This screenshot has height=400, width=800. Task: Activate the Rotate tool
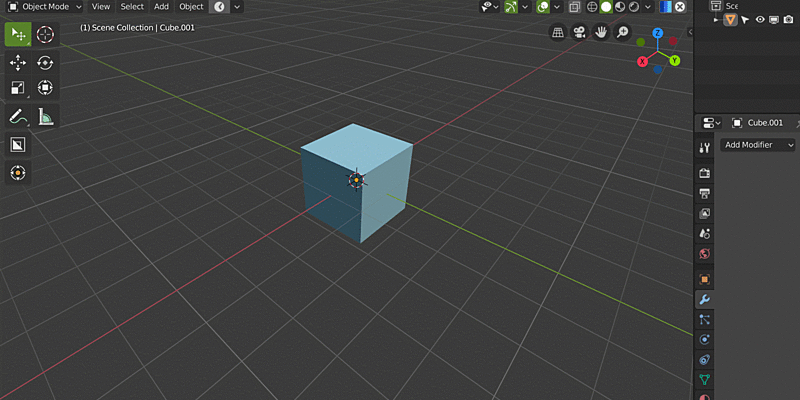click(x=45, y=62)
